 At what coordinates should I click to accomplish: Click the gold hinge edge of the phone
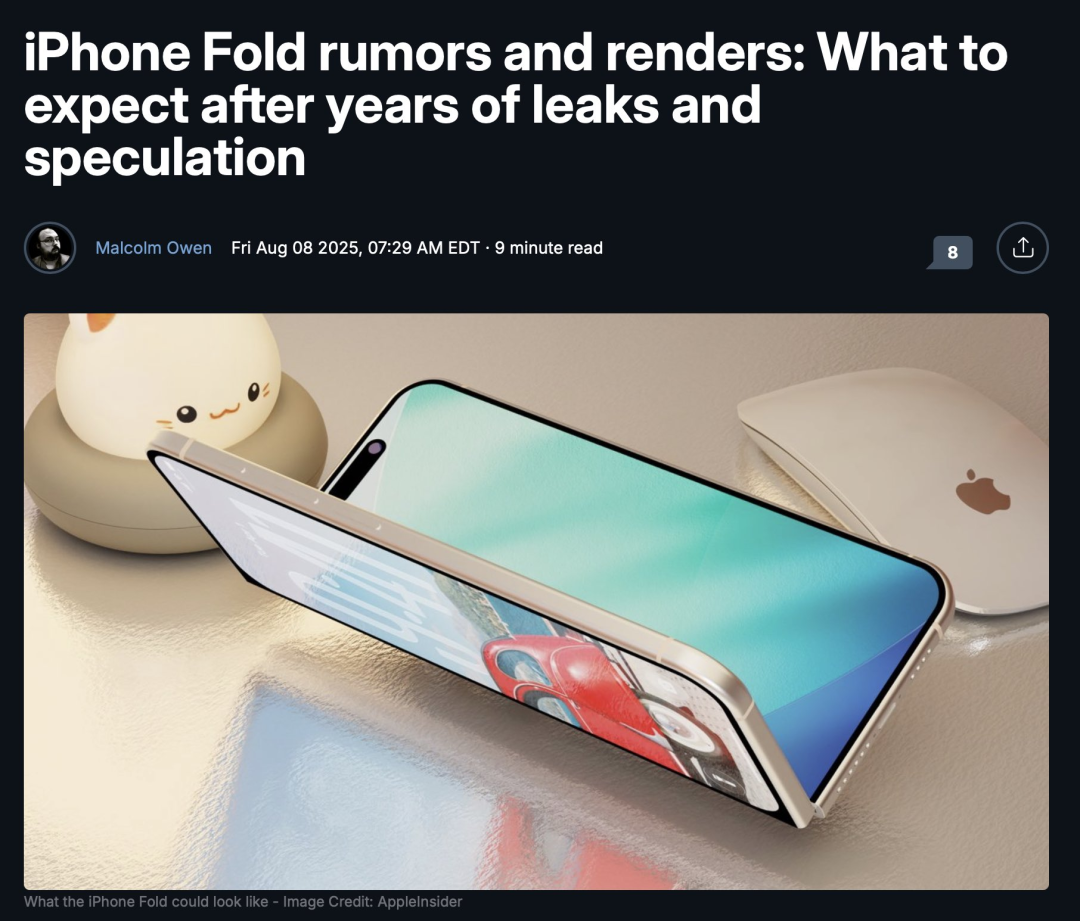[482, 572]
